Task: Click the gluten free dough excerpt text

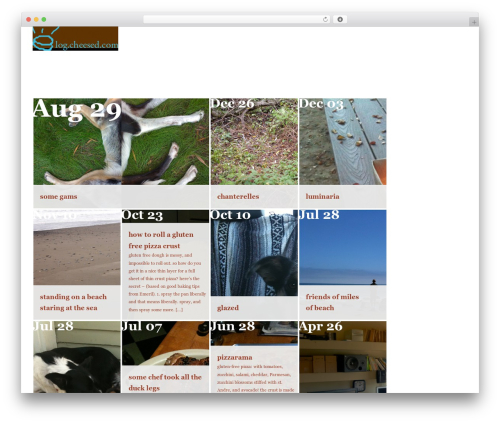Action: [167, 282]
